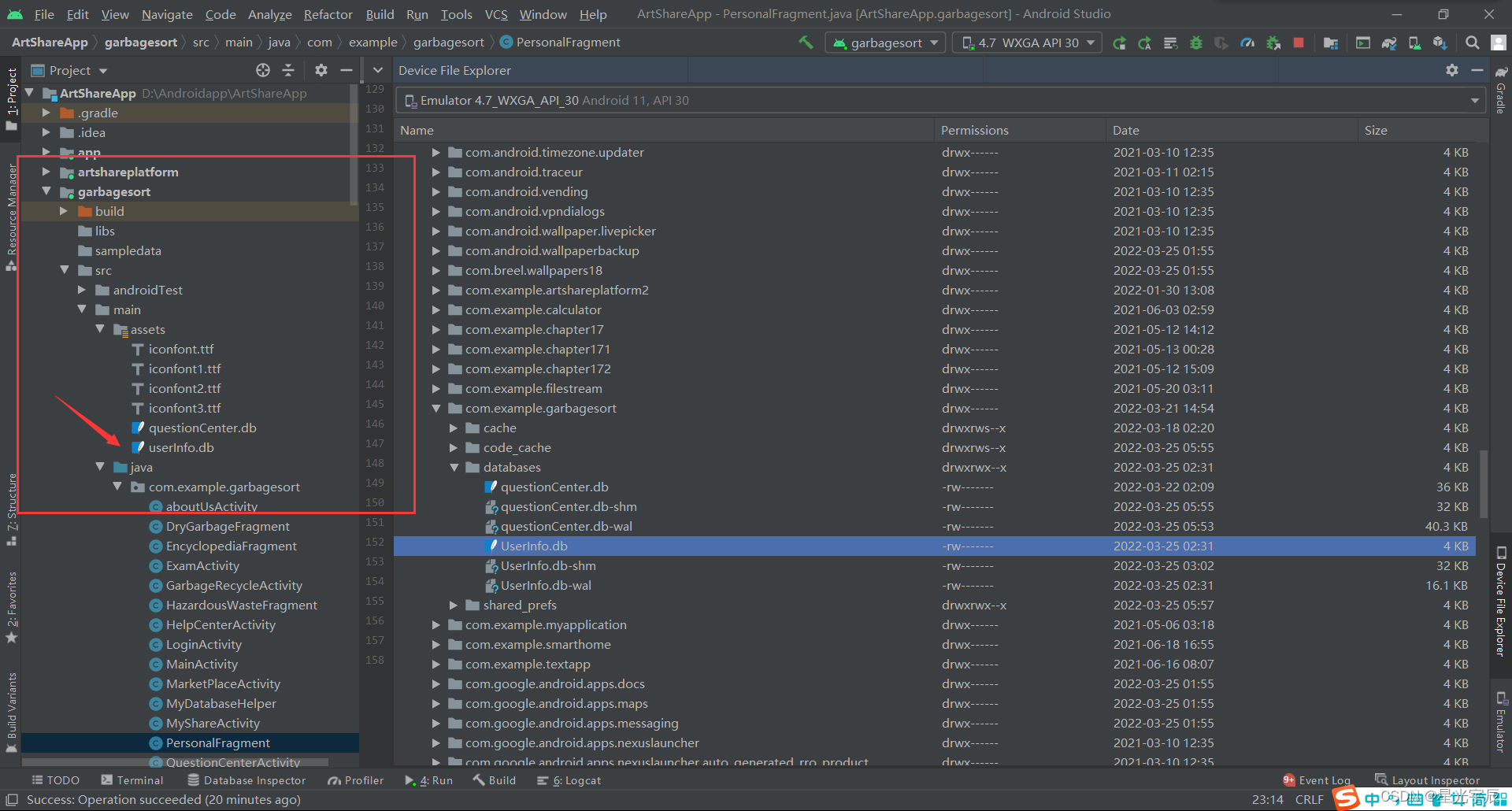1512x811 pixels.
Task: Toggle the 1: Project tool window
Action: [11, 98]
